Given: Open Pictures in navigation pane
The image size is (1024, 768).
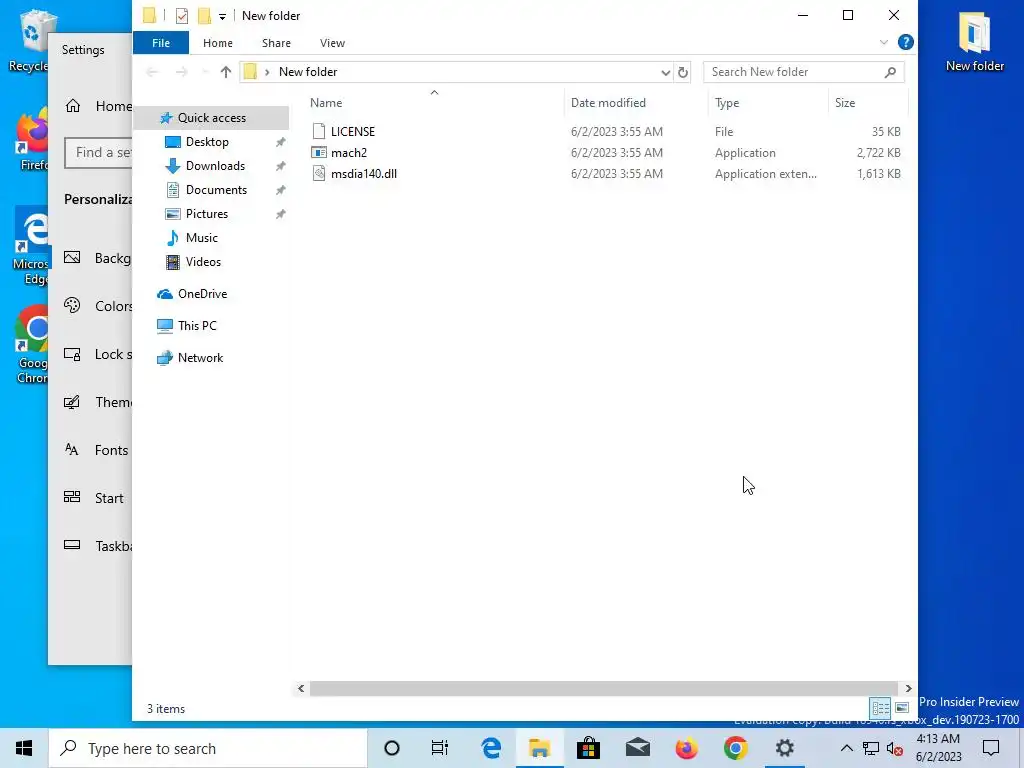Looking at the screenshot, I should (x=206, y=214).
